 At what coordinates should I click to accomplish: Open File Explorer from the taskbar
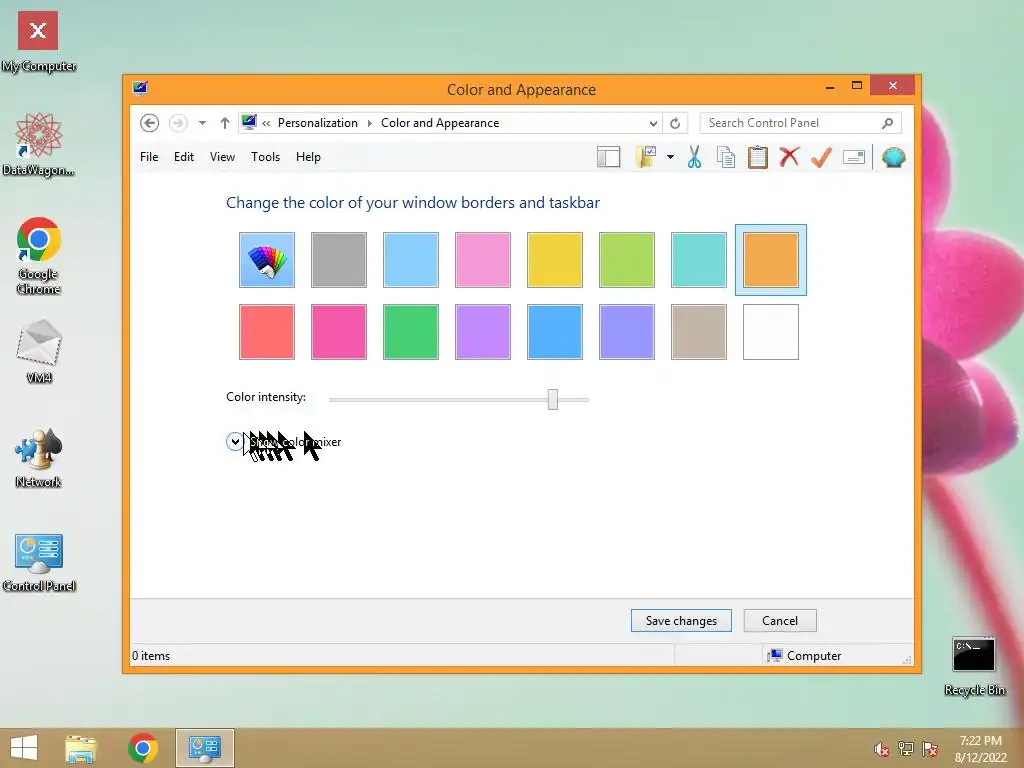81,748
